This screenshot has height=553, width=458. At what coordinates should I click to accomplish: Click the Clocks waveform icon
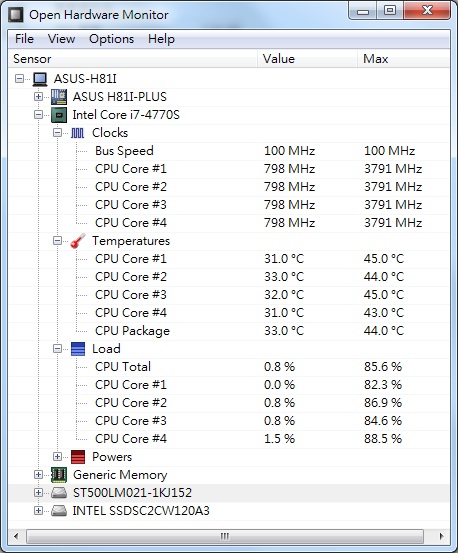click(78, 133)
